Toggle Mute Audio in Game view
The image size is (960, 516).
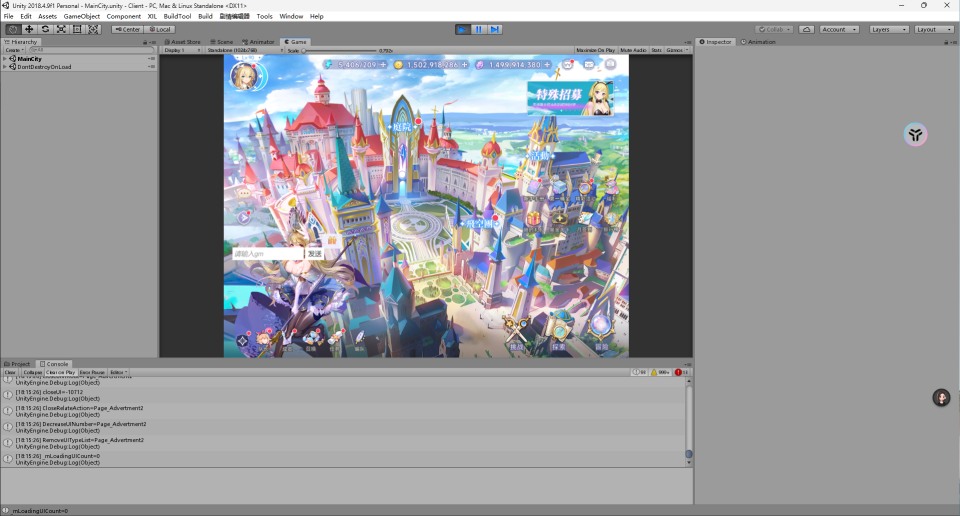(632, 50)
